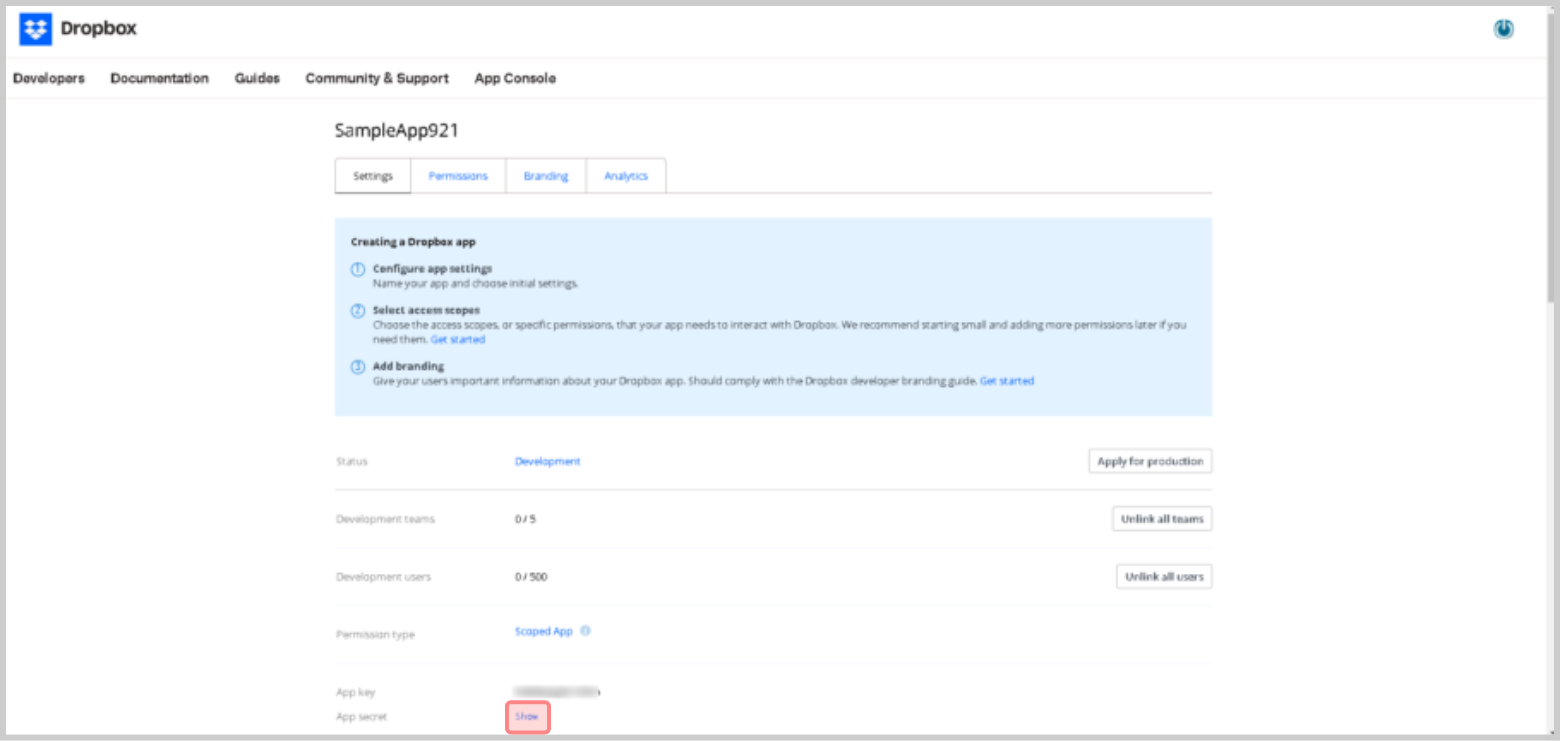This screenshot has height=741, width=1560.
Task: Switch to the Branding tab
Action: (x=546, y=176)
